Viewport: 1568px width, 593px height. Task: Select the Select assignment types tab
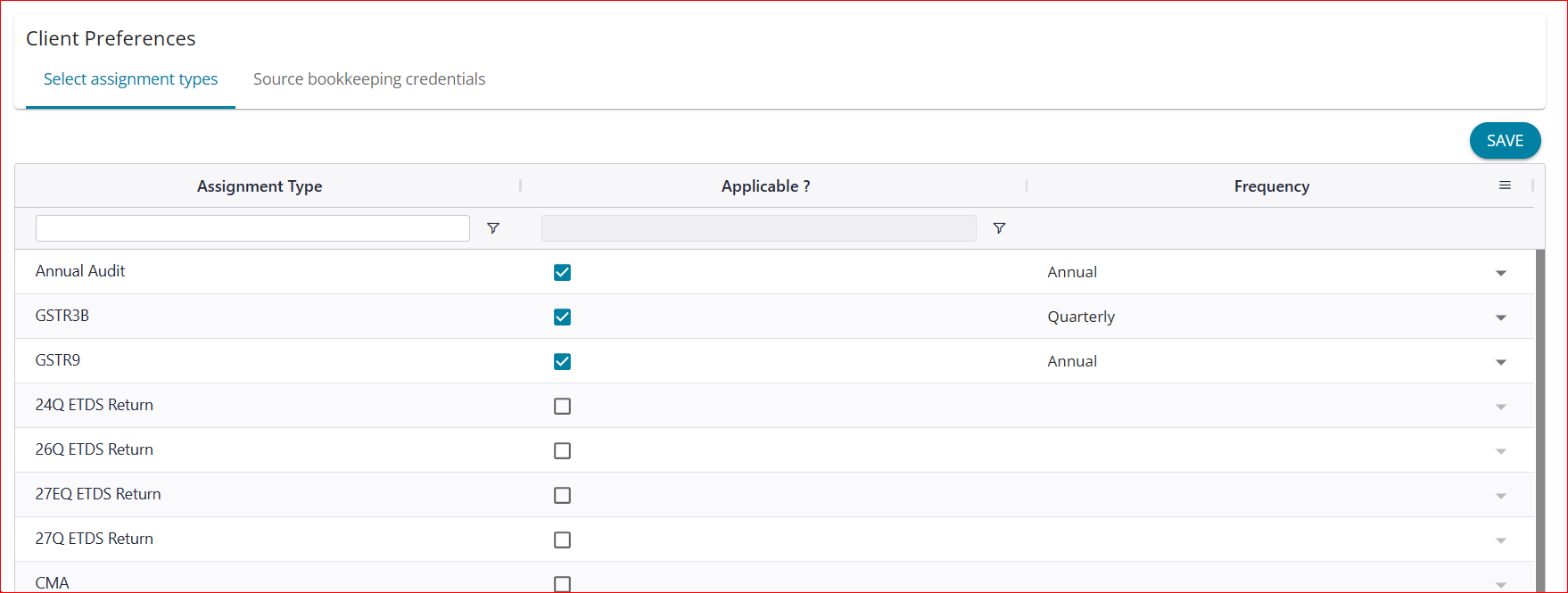130,79
